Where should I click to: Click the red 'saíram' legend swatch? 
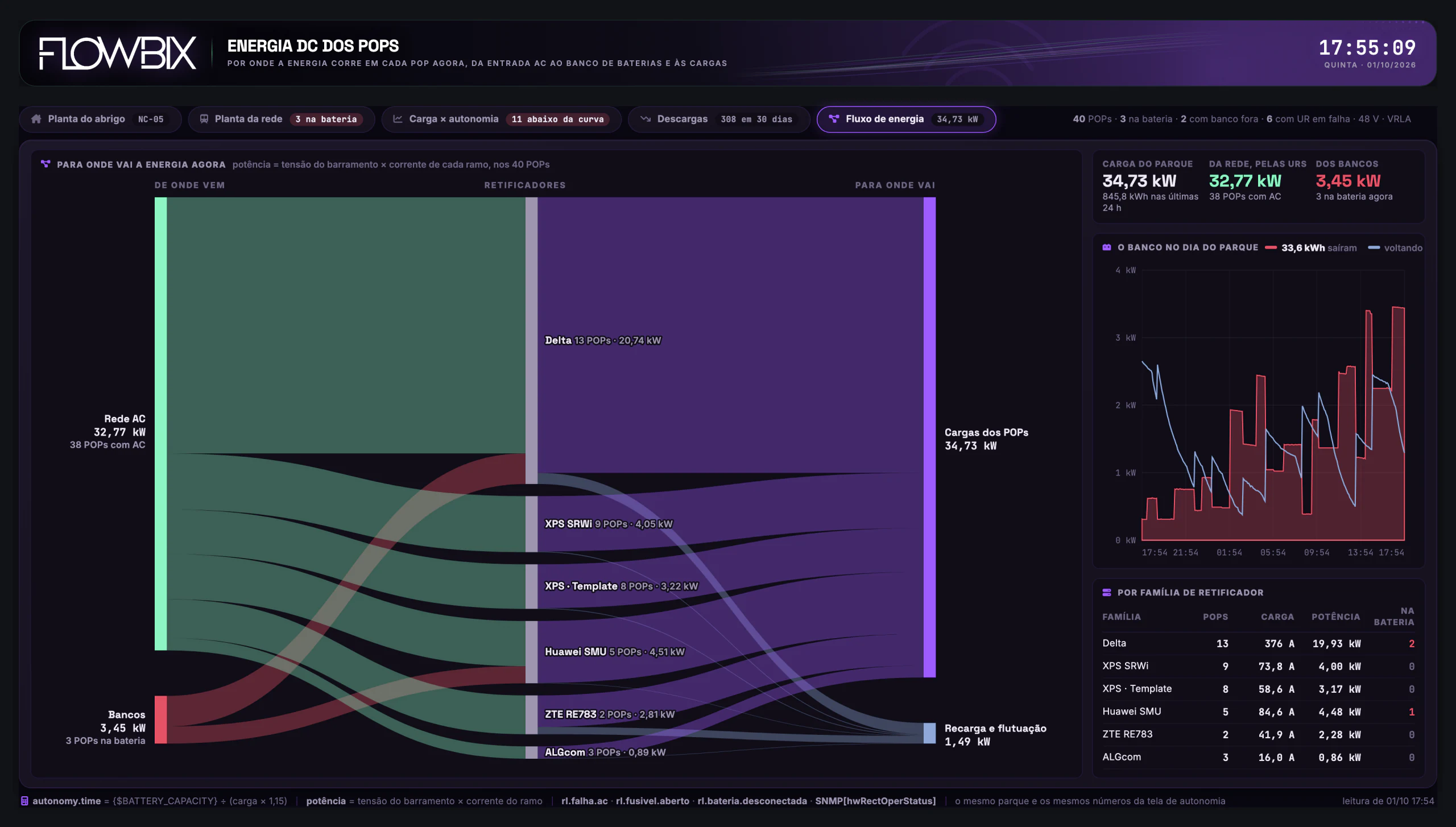[x=1271, y=248]
